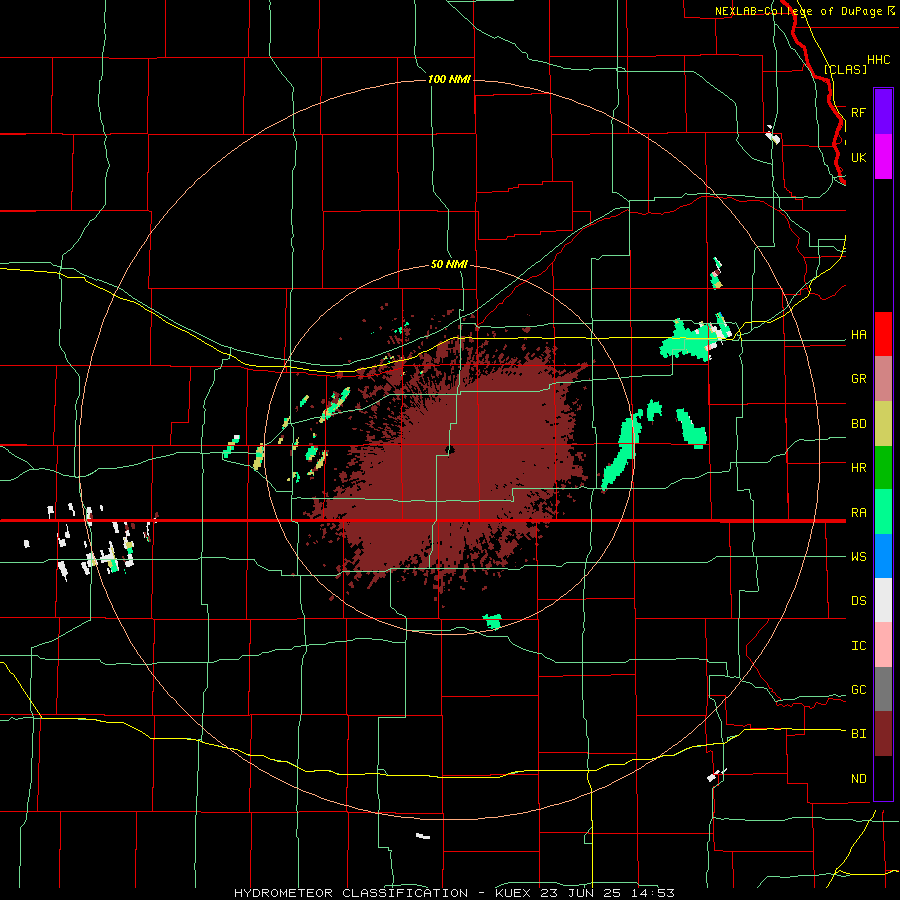Click the UK legend label
The height and width of the screenshot is (900, 900).
coord(858,157)
